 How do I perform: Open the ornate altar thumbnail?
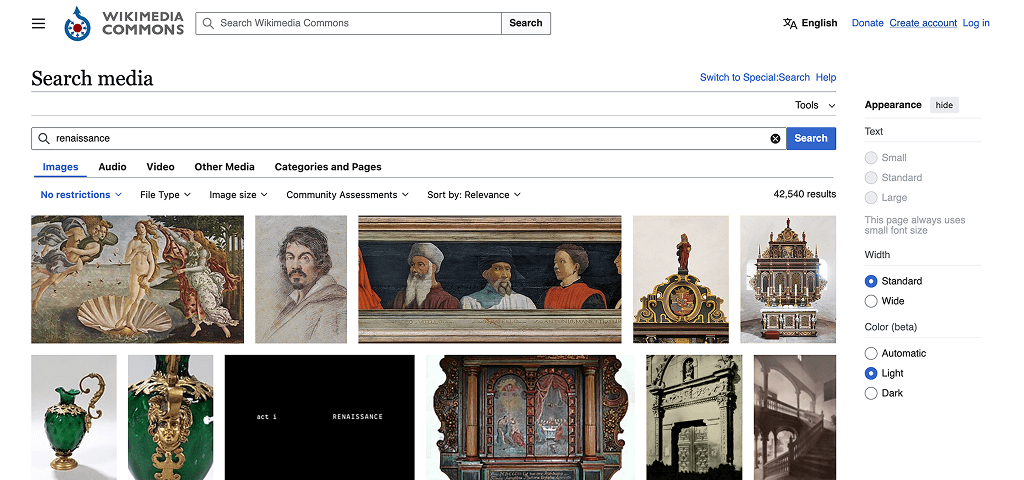point(788,280)
